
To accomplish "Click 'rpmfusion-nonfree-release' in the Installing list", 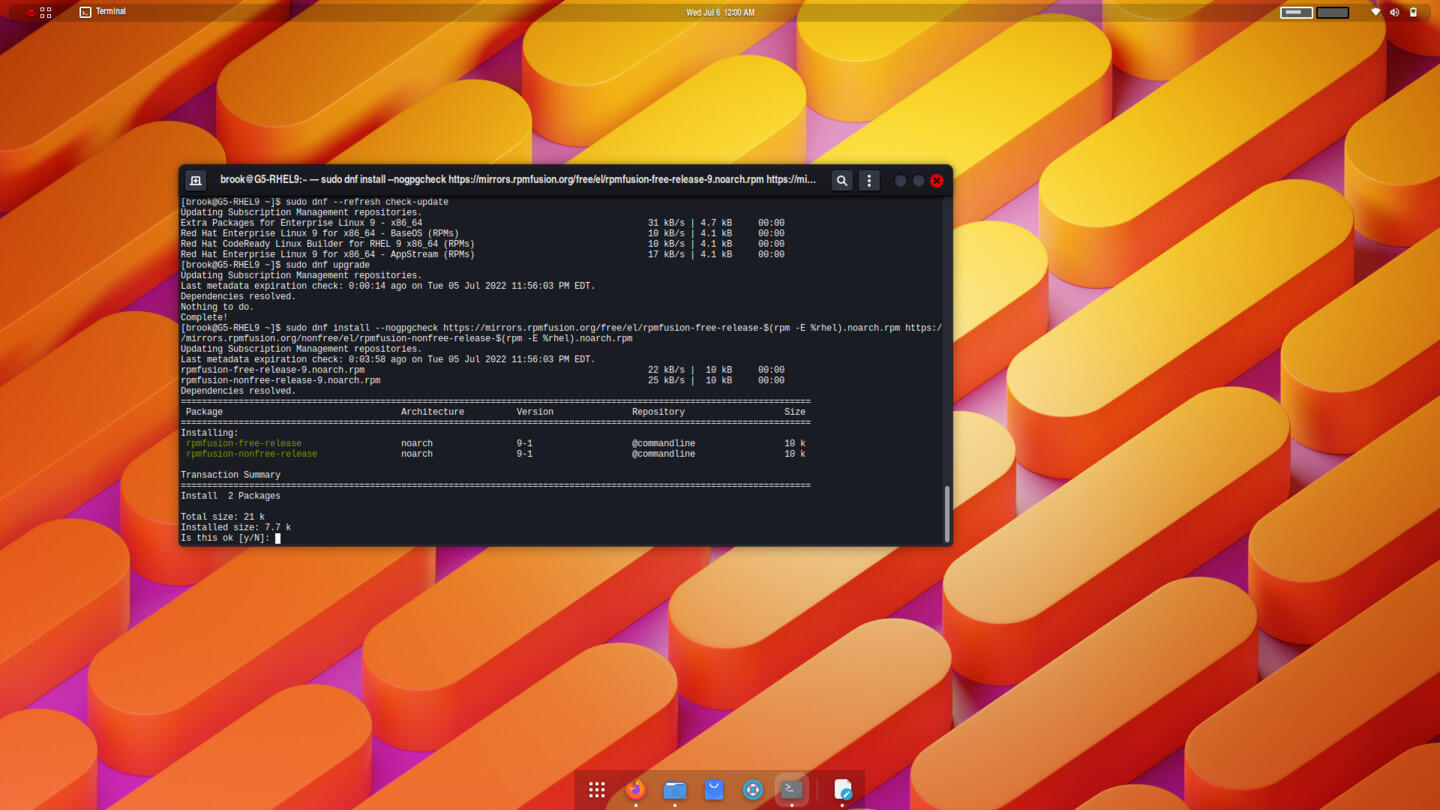I will (x=251, y=454).
